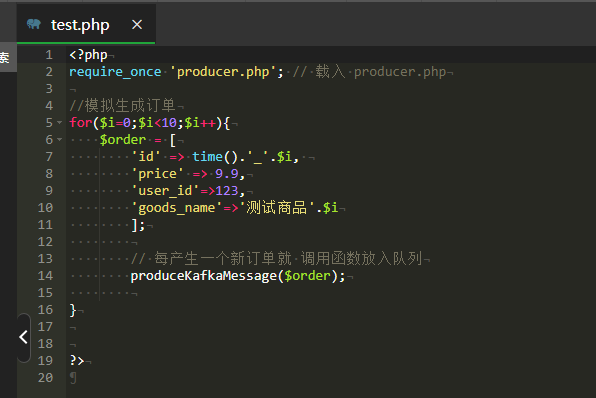The width and height of the screenshot is (596, 398).
Task: Click the 'id' key string on line 7
Action: (146, 157)
